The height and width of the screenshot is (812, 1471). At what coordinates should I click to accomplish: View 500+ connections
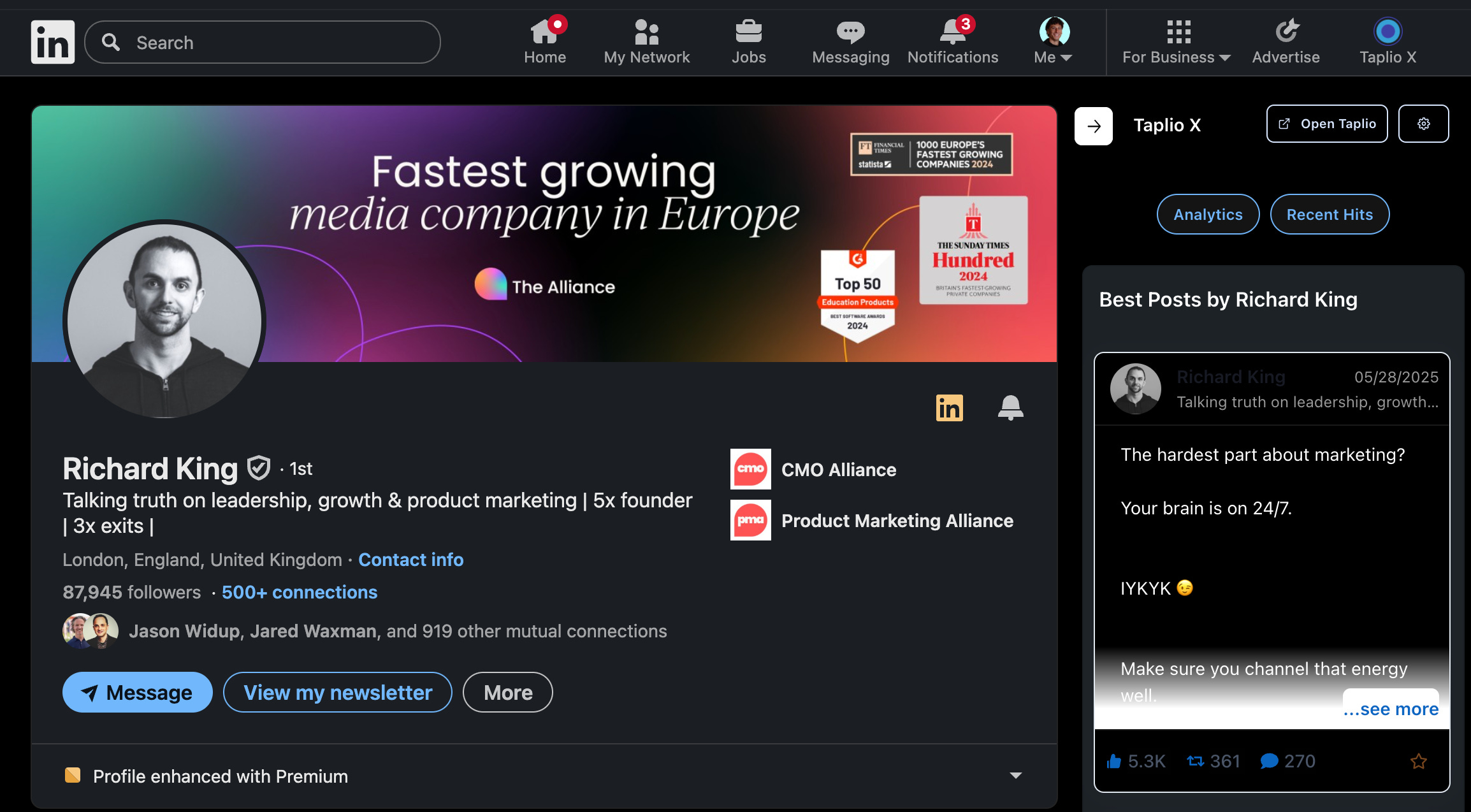tap(300, 592)
